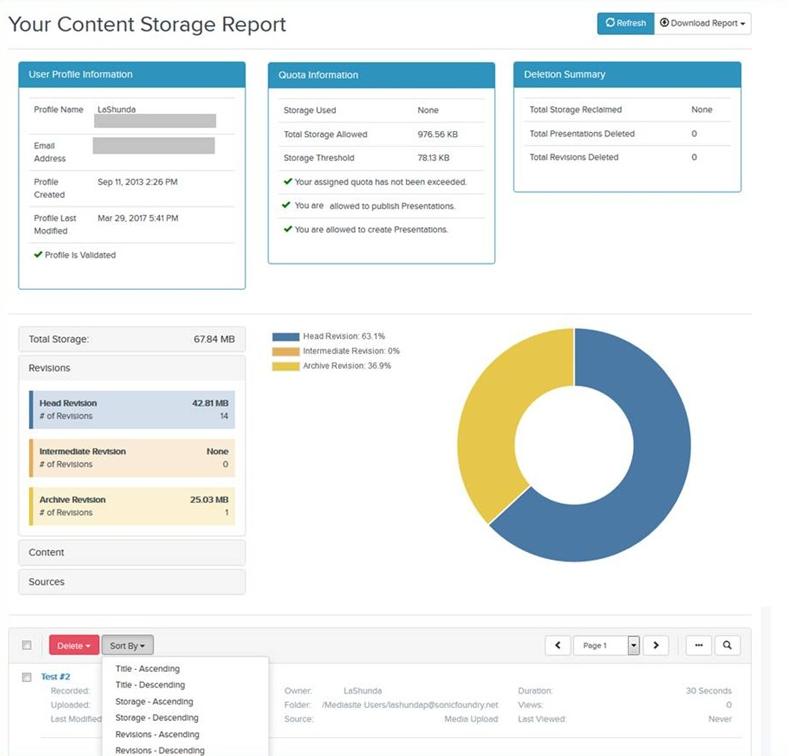Check the box for Test #2

point(27,677)
